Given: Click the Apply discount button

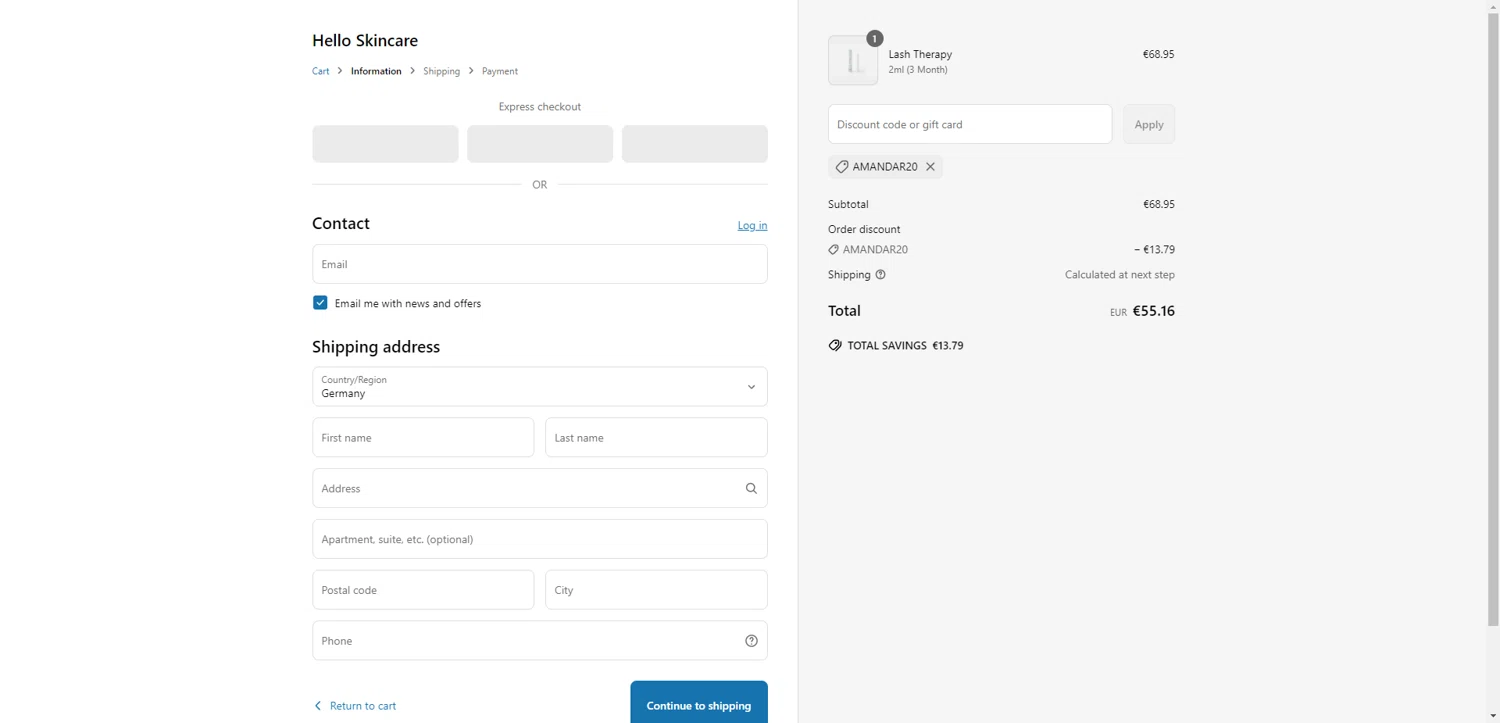Looking at the screenshot, I should [1149, 124].
